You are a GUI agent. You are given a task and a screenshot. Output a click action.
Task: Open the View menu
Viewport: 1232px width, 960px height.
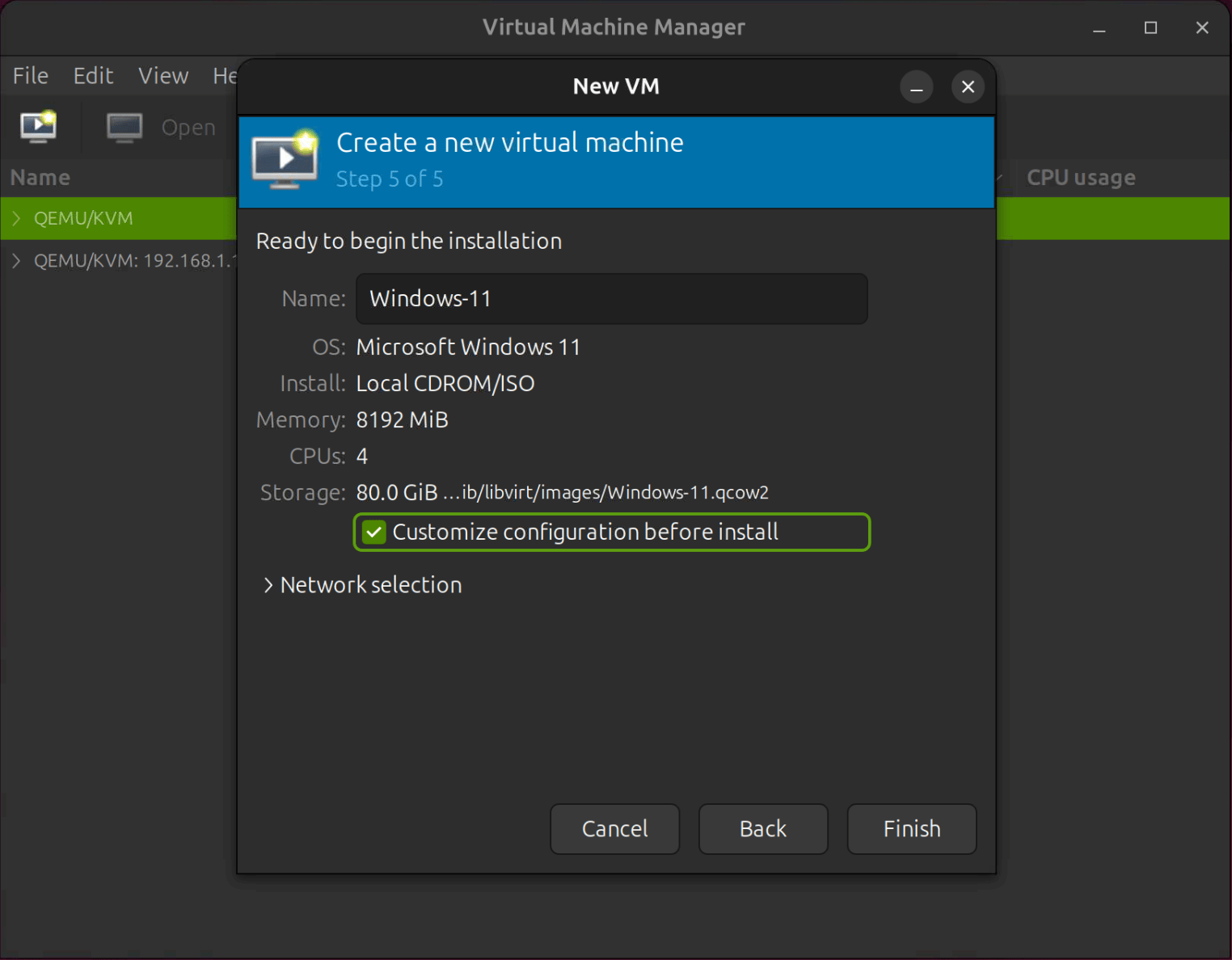[x=162, y=75]
